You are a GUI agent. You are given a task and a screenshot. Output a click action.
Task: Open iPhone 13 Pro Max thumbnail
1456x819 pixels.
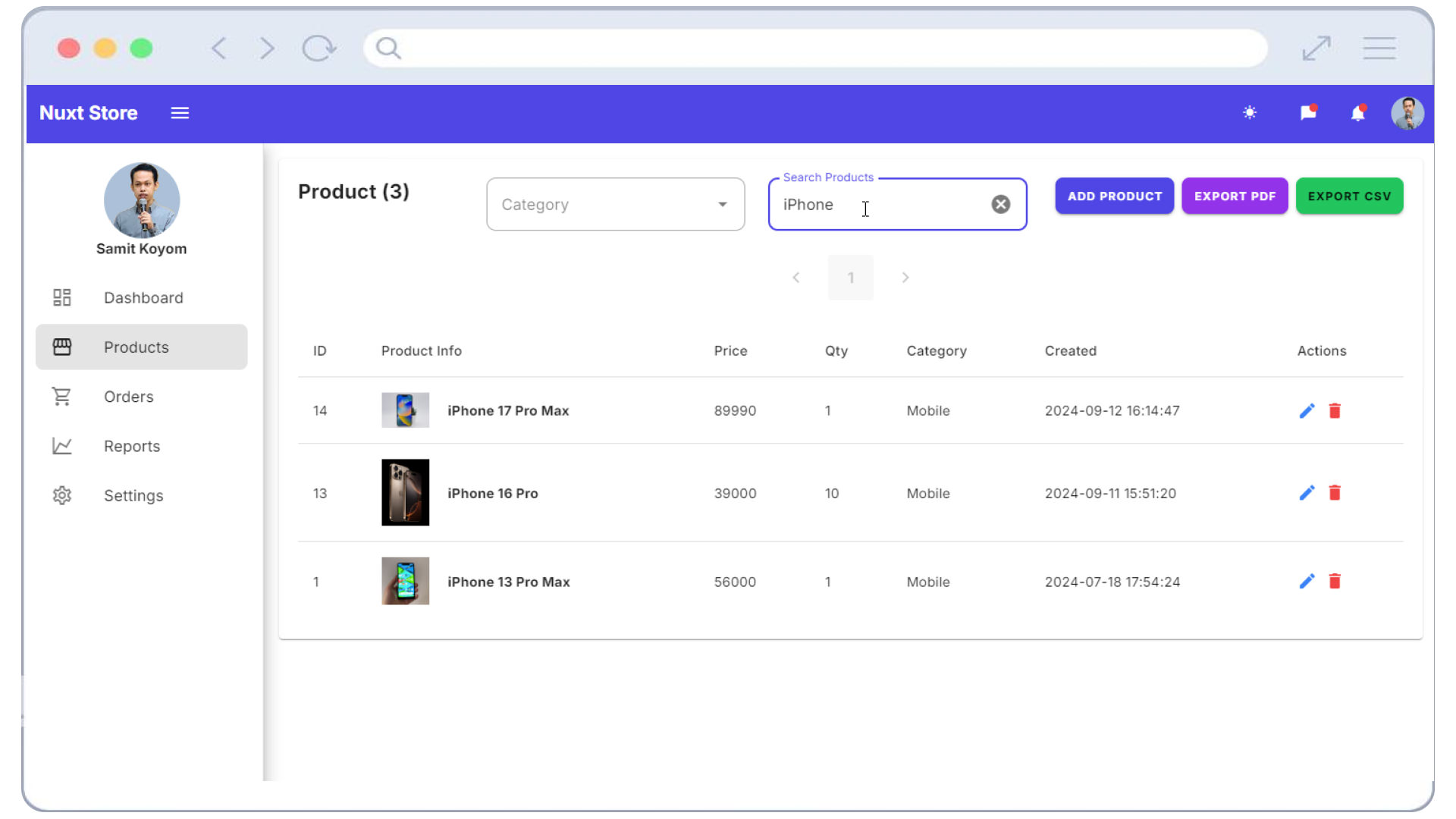[405, 581]
